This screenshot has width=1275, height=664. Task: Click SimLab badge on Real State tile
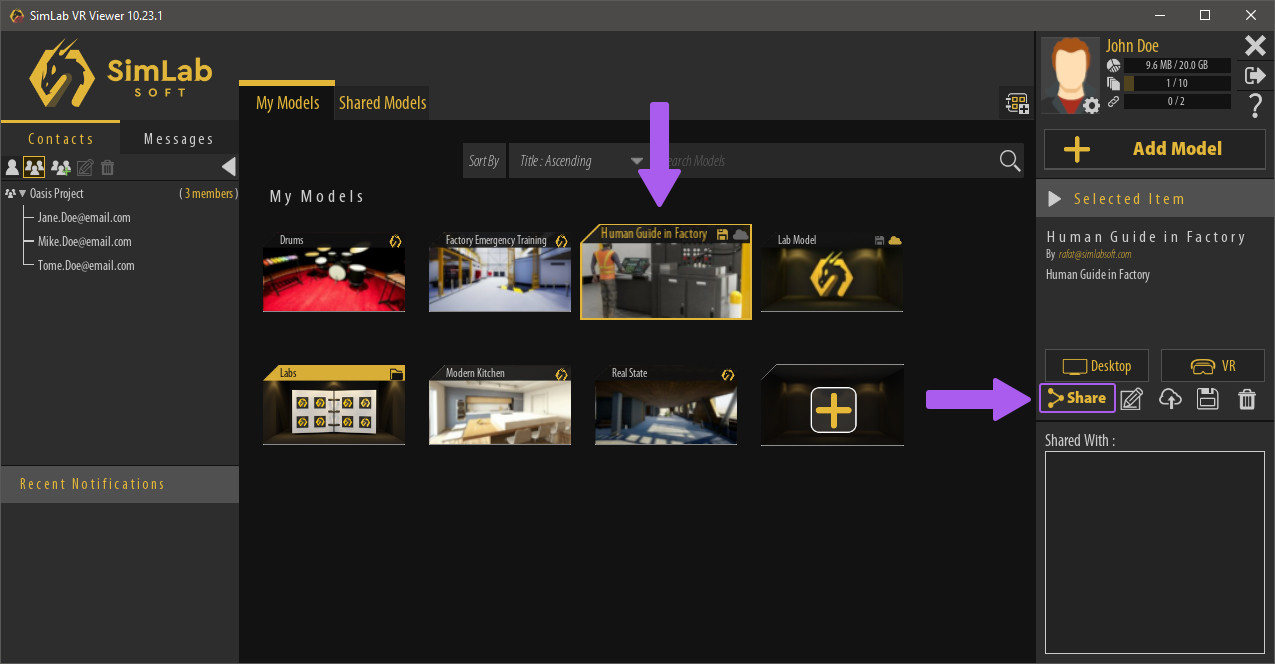click(x=728, y=374)
